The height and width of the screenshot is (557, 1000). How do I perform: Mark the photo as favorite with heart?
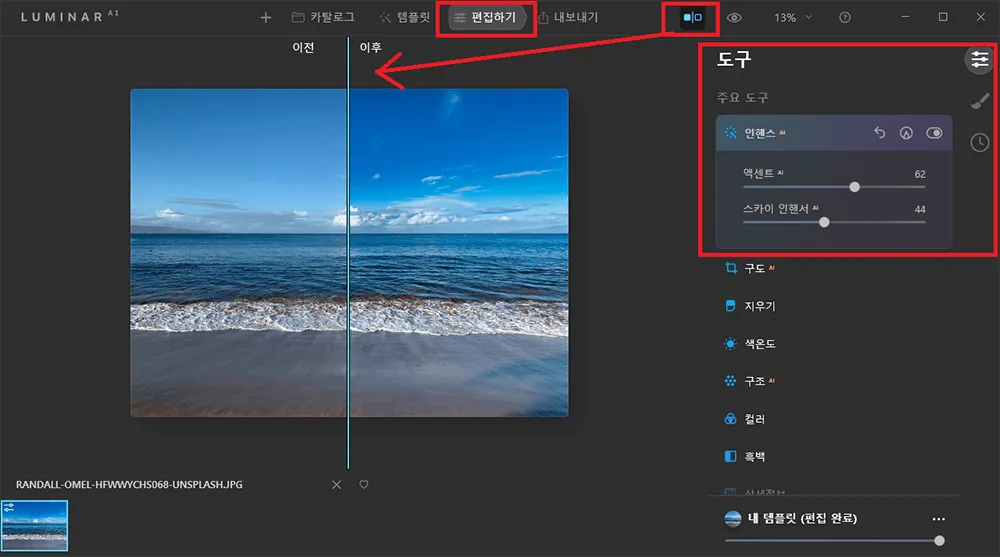coord(364,485)
